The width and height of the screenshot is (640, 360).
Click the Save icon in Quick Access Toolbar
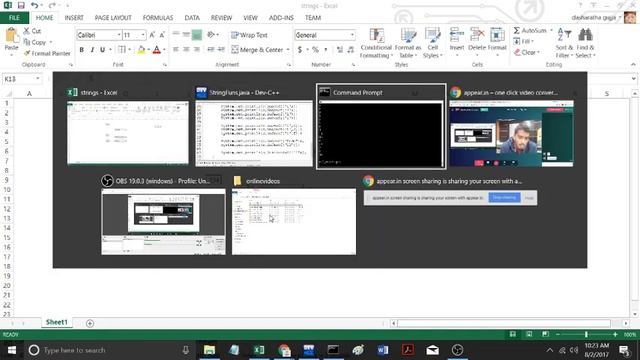(x=21, y=5)
